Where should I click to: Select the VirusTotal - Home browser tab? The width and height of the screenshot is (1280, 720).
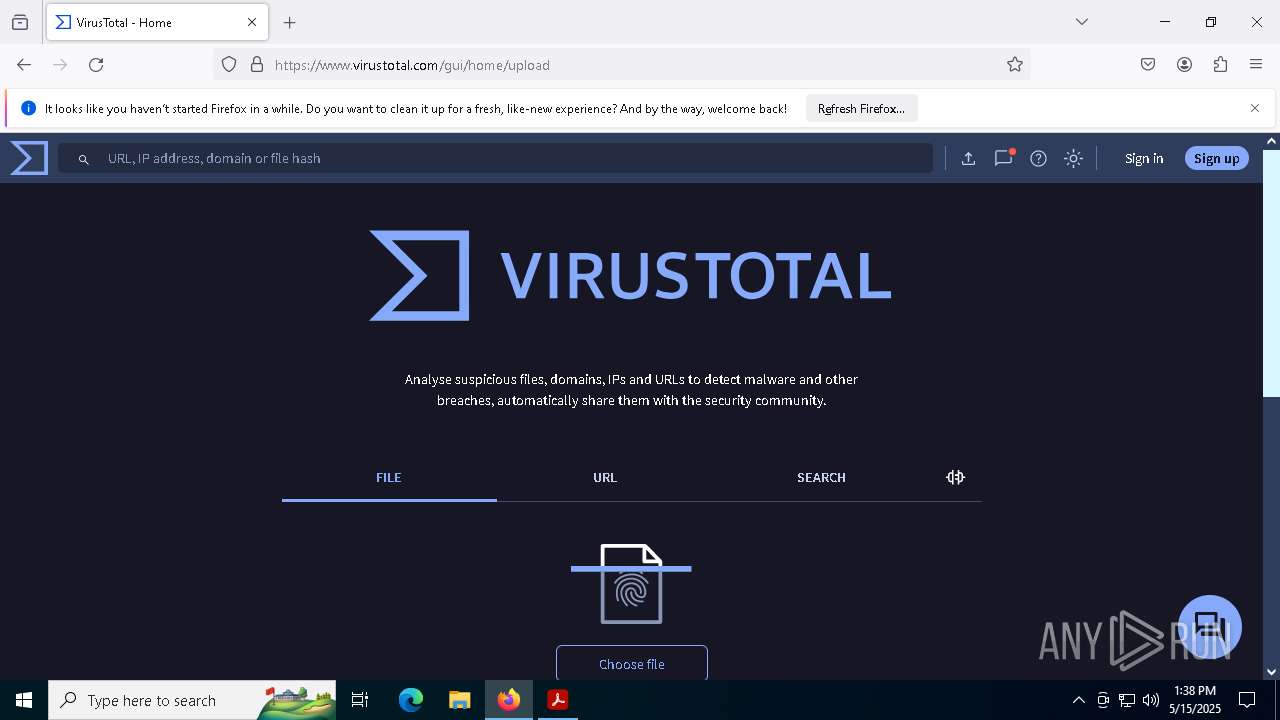coord(156,22)
